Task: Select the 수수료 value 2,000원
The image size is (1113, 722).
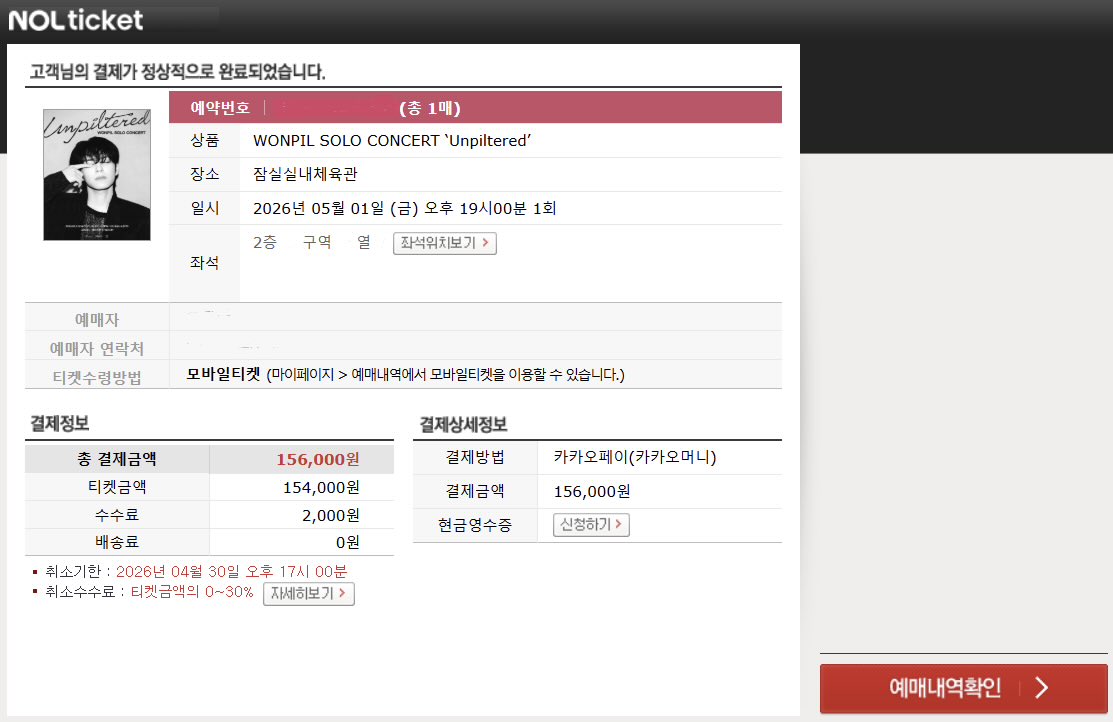Action: pyautogui.click(x=330, y=515)
